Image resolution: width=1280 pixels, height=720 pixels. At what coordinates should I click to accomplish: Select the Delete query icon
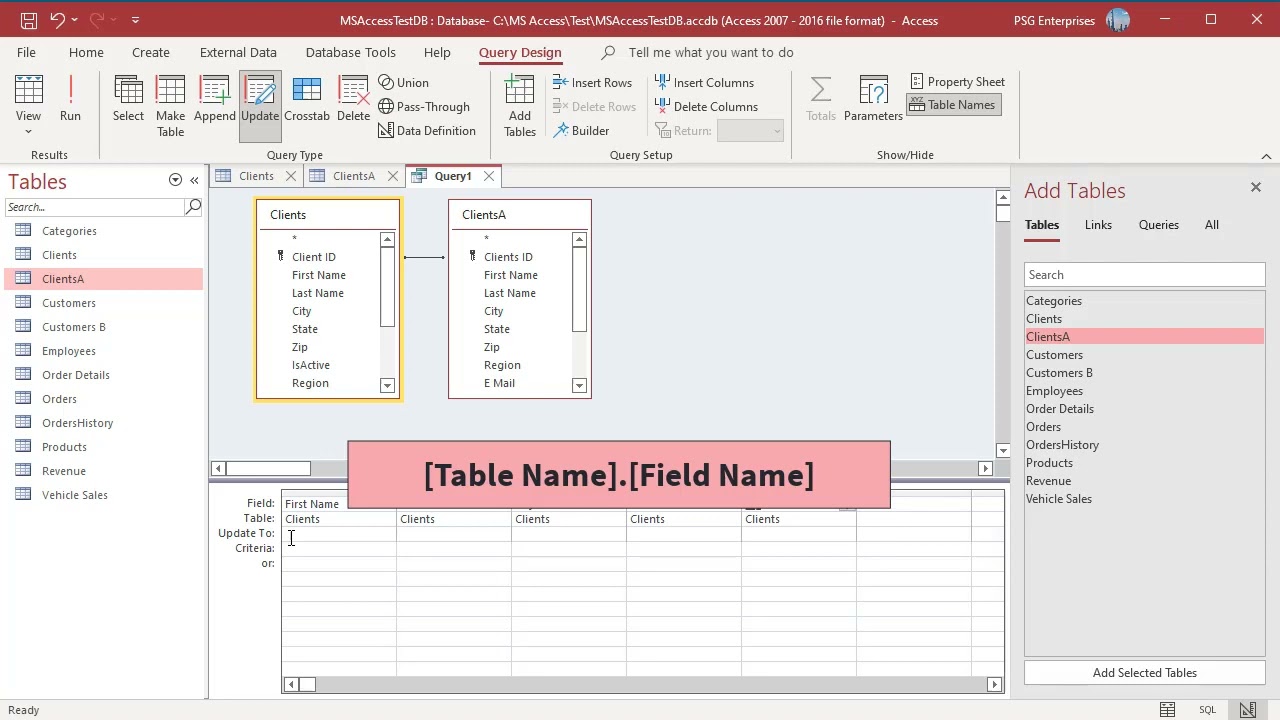coord(353,100)
